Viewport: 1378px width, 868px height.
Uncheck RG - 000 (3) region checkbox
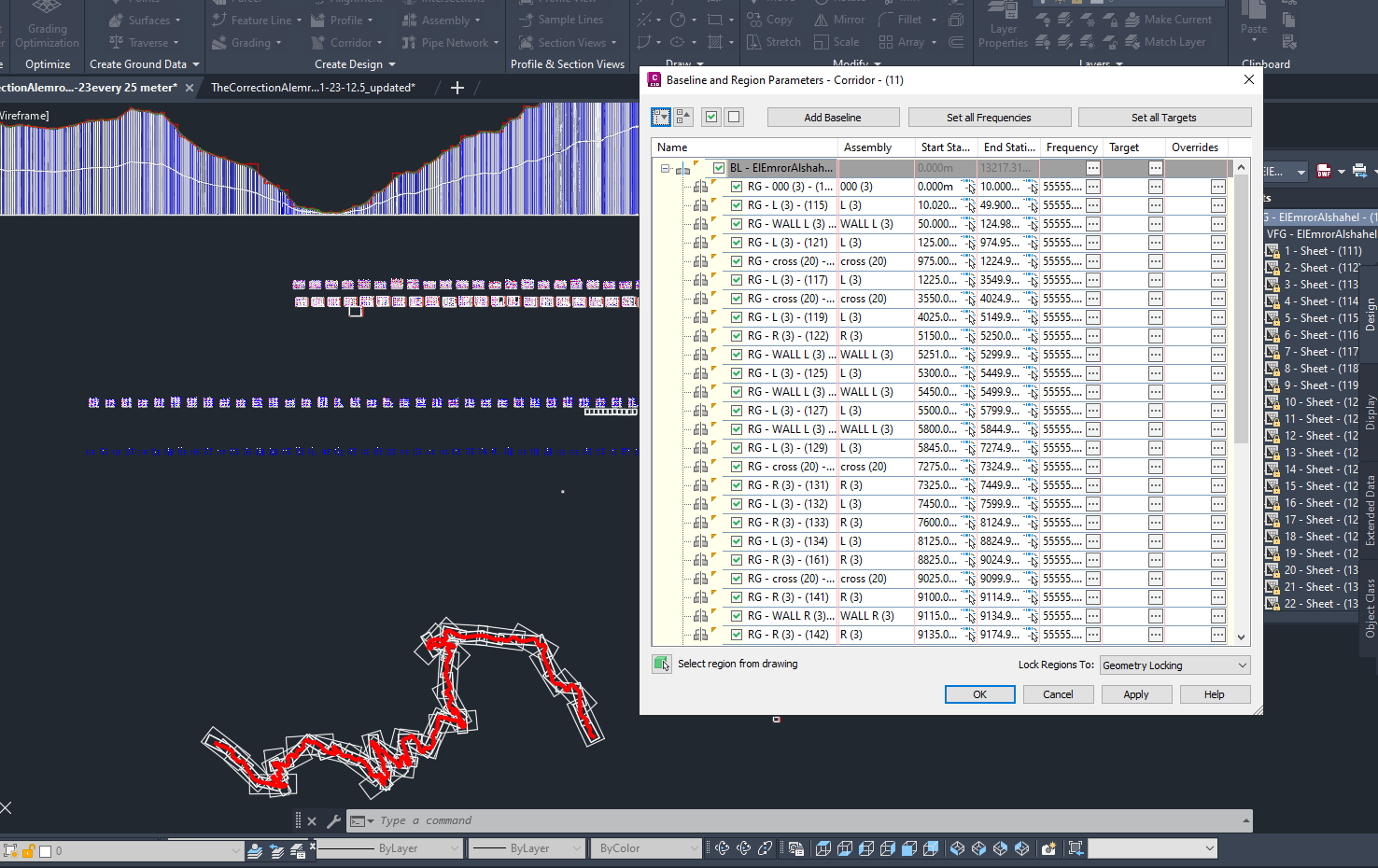click(x=737, y=187)
